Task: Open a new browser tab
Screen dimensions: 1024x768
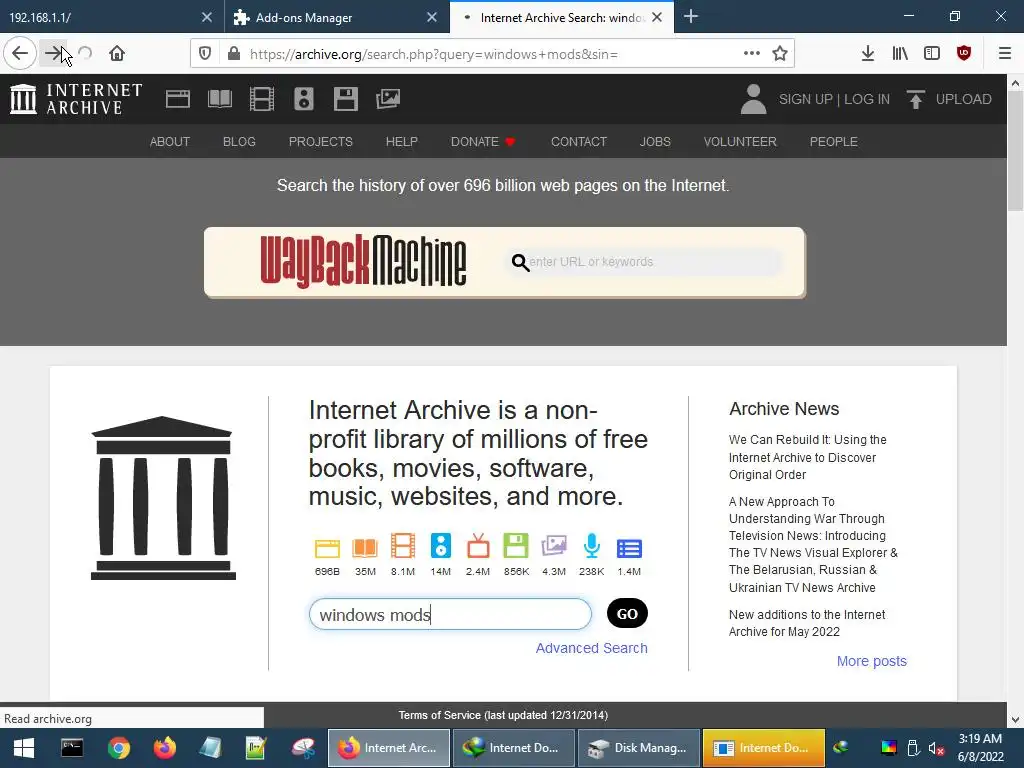Action: click(691, 17)
